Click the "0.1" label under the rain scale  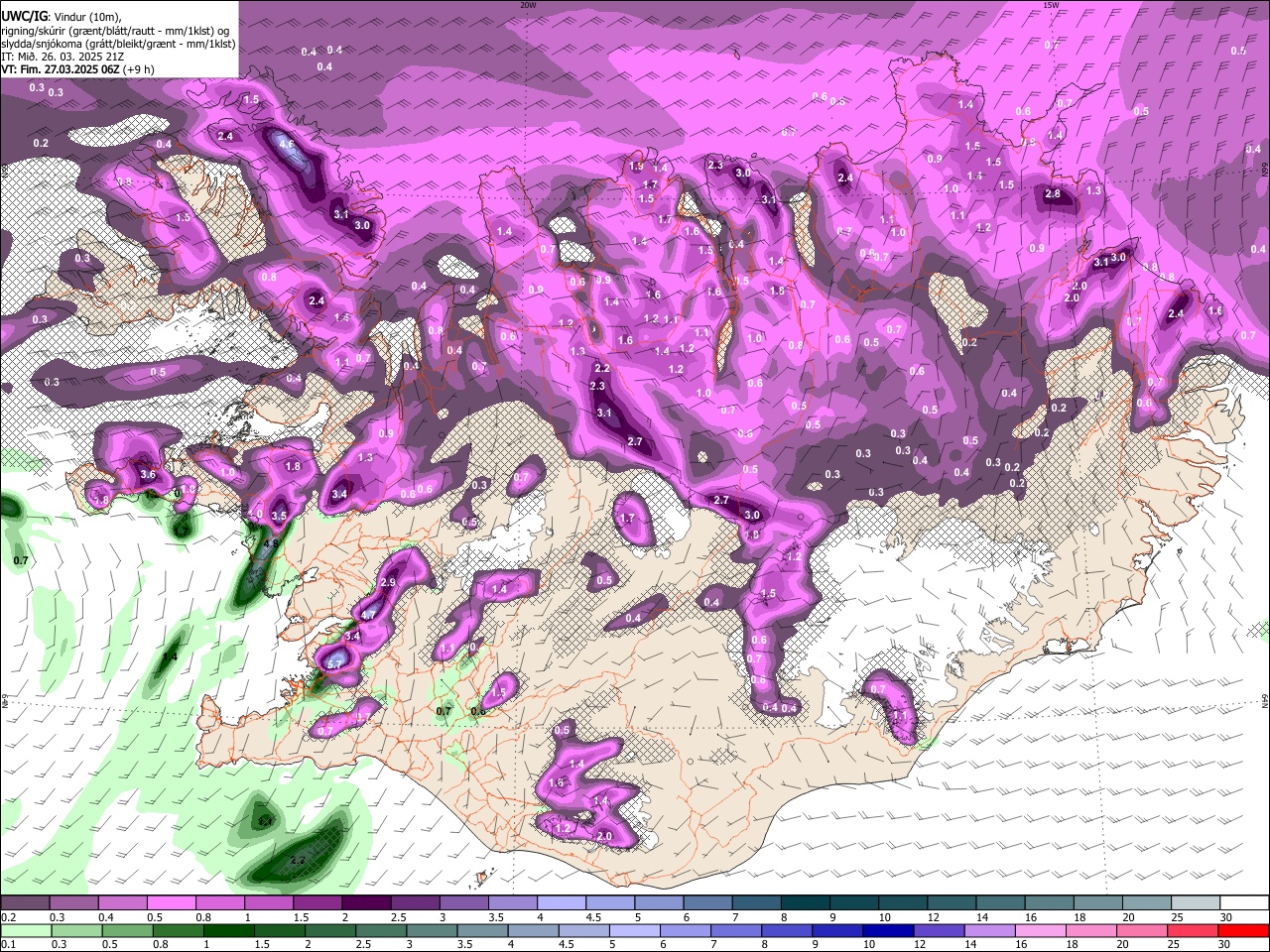tap(9, 944)
